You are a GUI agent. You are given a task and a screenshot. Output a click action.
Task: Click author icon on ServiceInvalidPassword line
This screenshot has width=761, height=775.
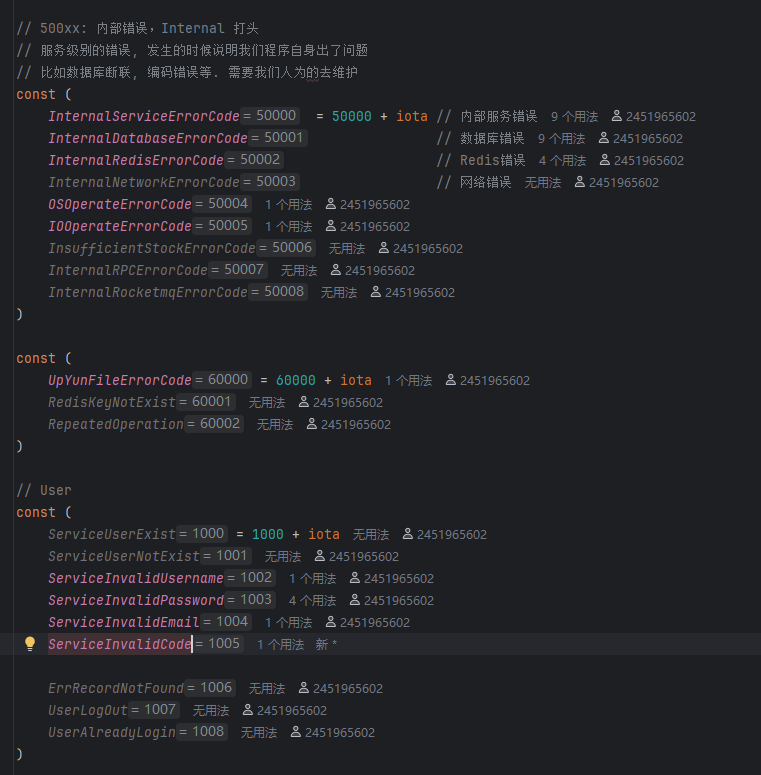(x=354, y=600)
